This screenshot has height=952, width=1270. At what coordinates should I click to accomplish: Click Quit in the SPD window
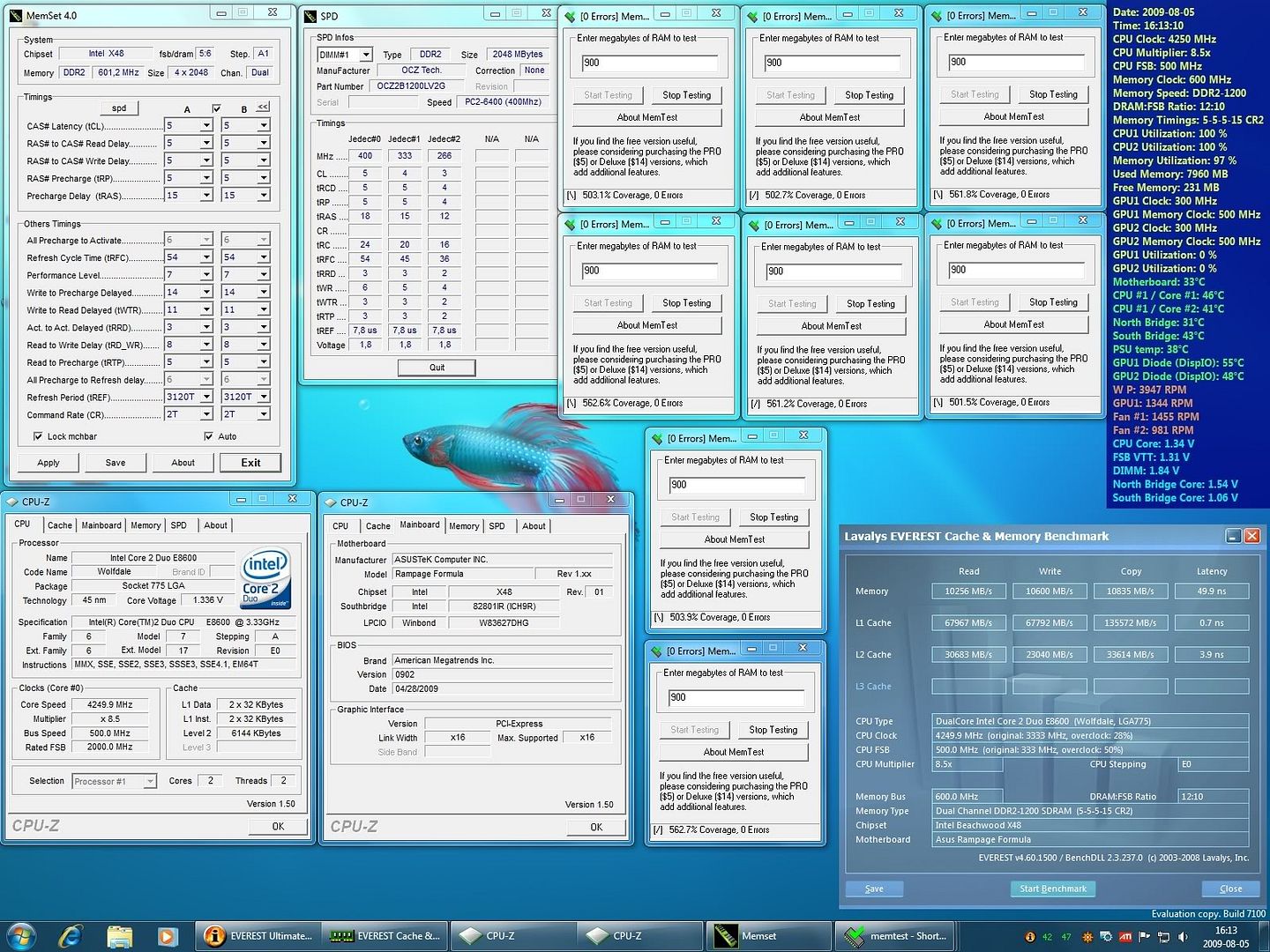point(437,368)
